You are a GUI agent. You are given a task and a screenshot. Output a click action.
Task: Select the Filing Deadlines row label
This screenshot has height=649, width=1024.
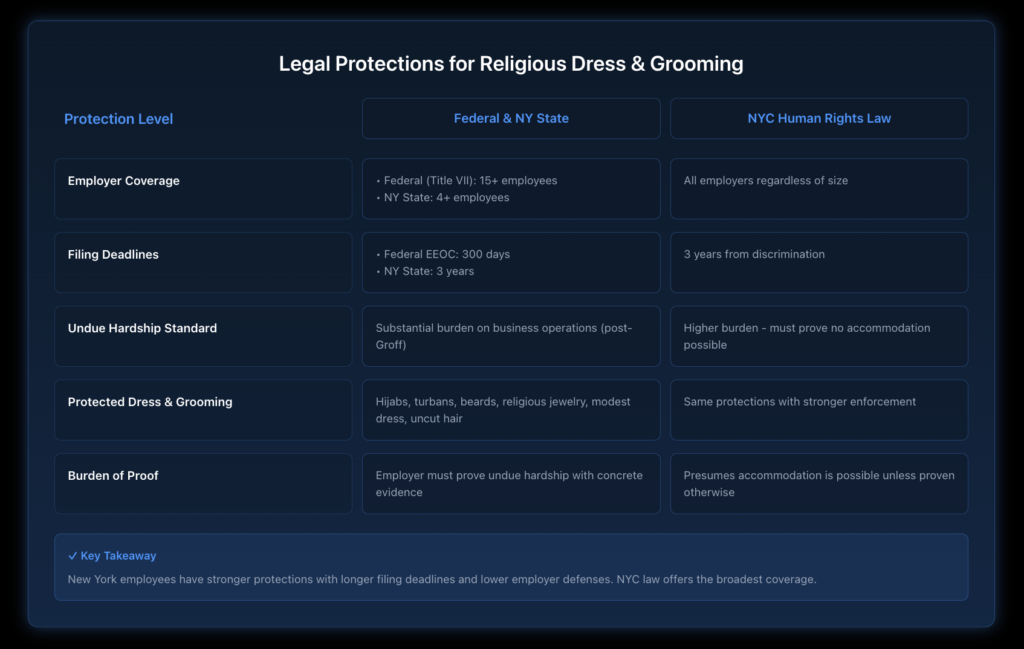(113, 255)
